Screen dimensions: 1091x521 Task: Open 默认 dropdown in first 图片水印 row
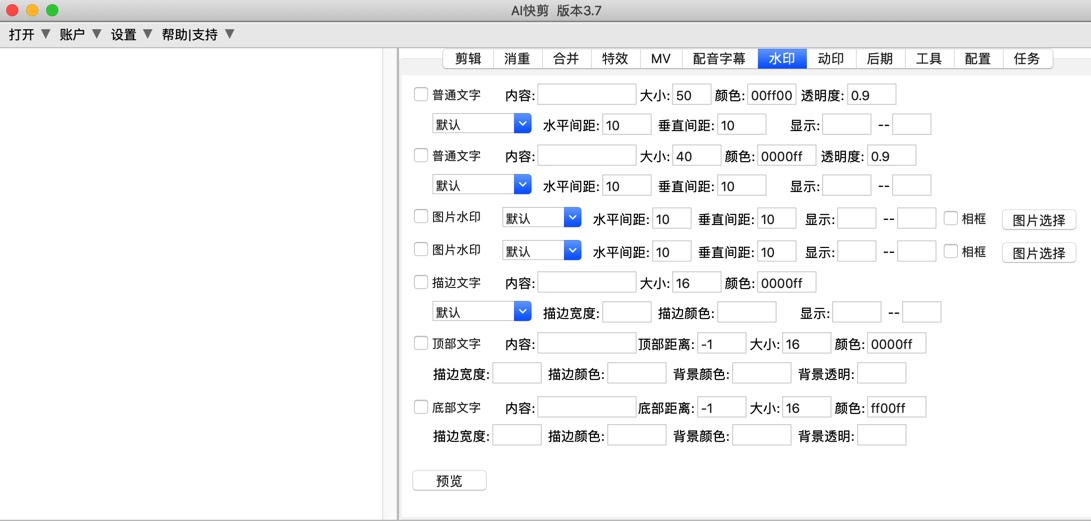click(542, 218)
